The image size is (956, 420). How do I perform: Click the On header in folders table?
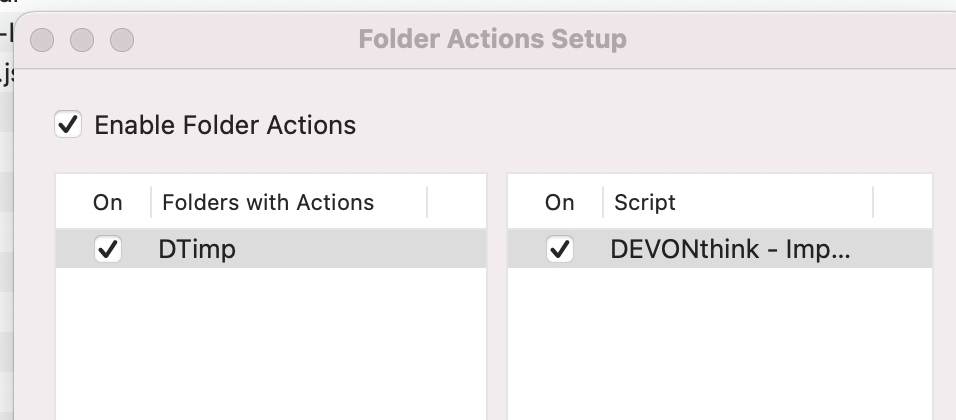click(x=107, y=202)
